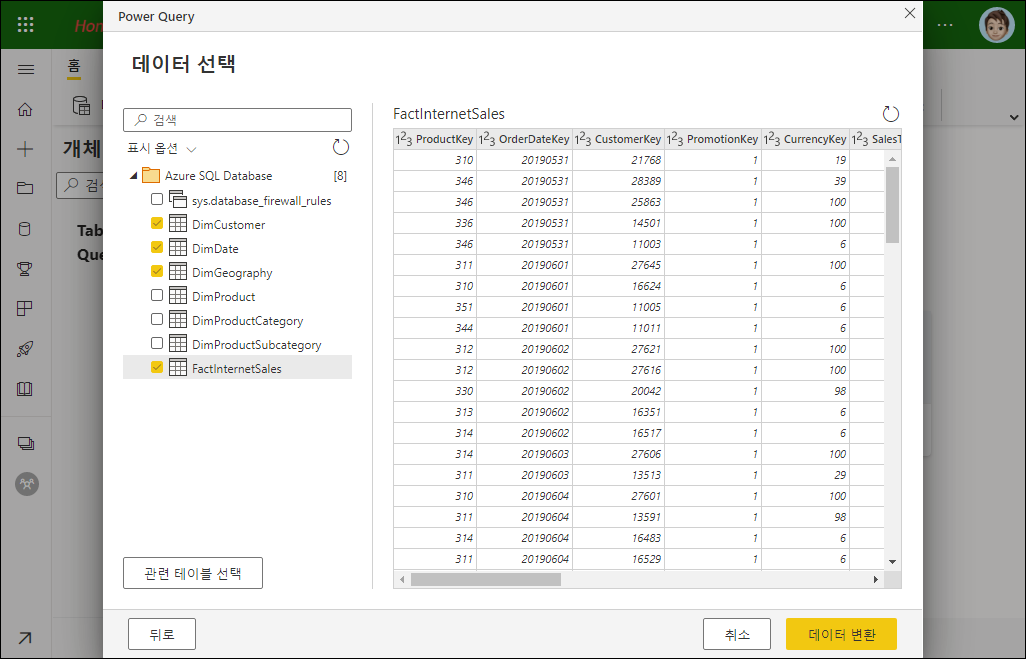Click the 취소 button
The width and height of the screenshot is (1026, 659).
(x=737, y=634)
